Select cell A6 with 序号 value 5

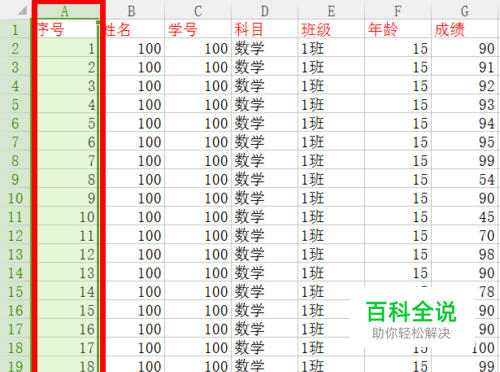tap(65, 123)
